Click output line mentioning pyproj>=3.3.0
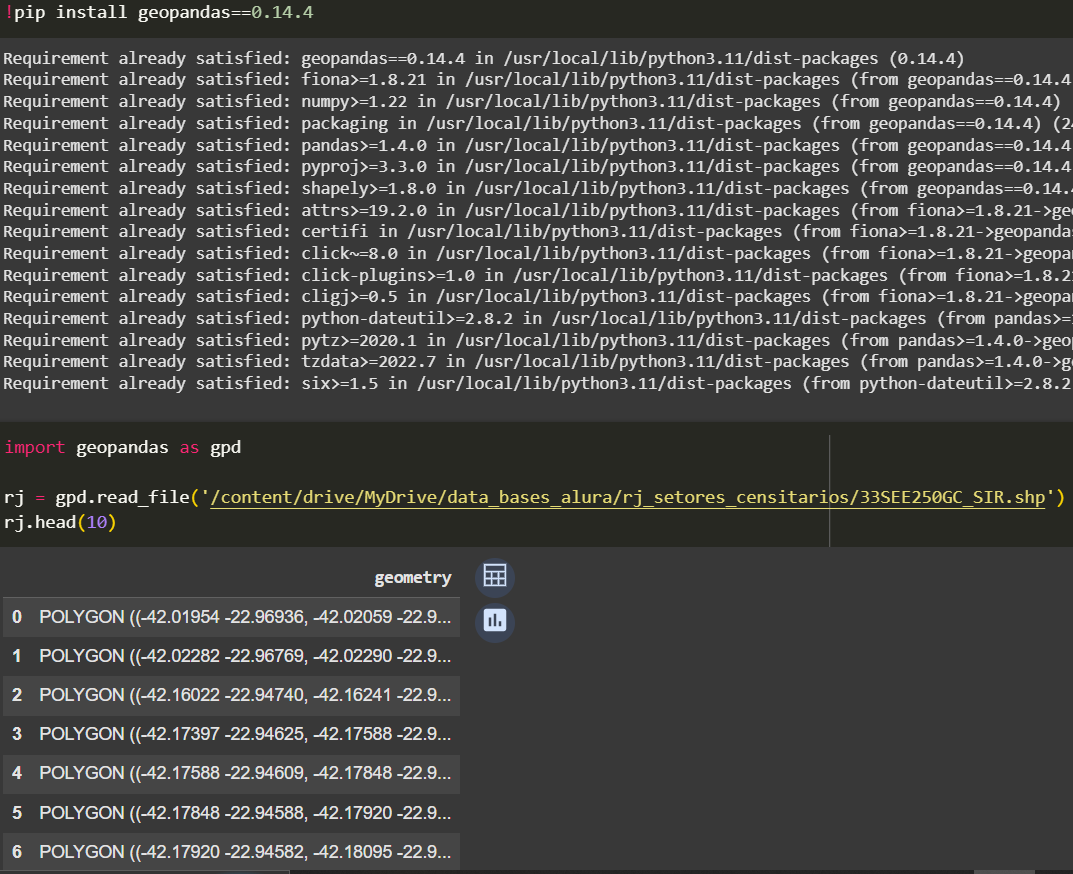 pos(536,167)
